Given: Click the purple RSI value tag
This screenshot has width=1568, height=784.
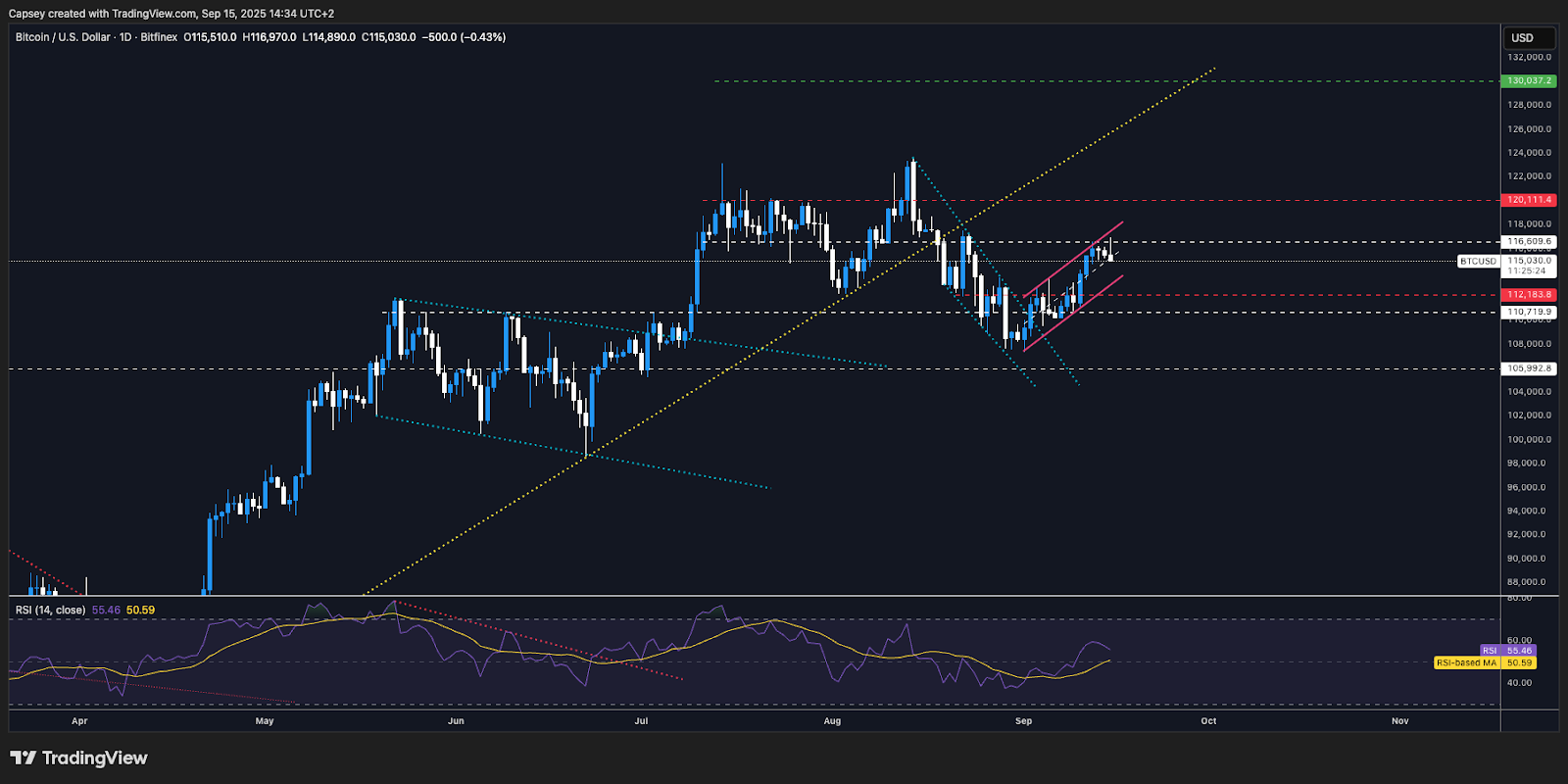Looking at the screenshot, I should click(1507, 651).
